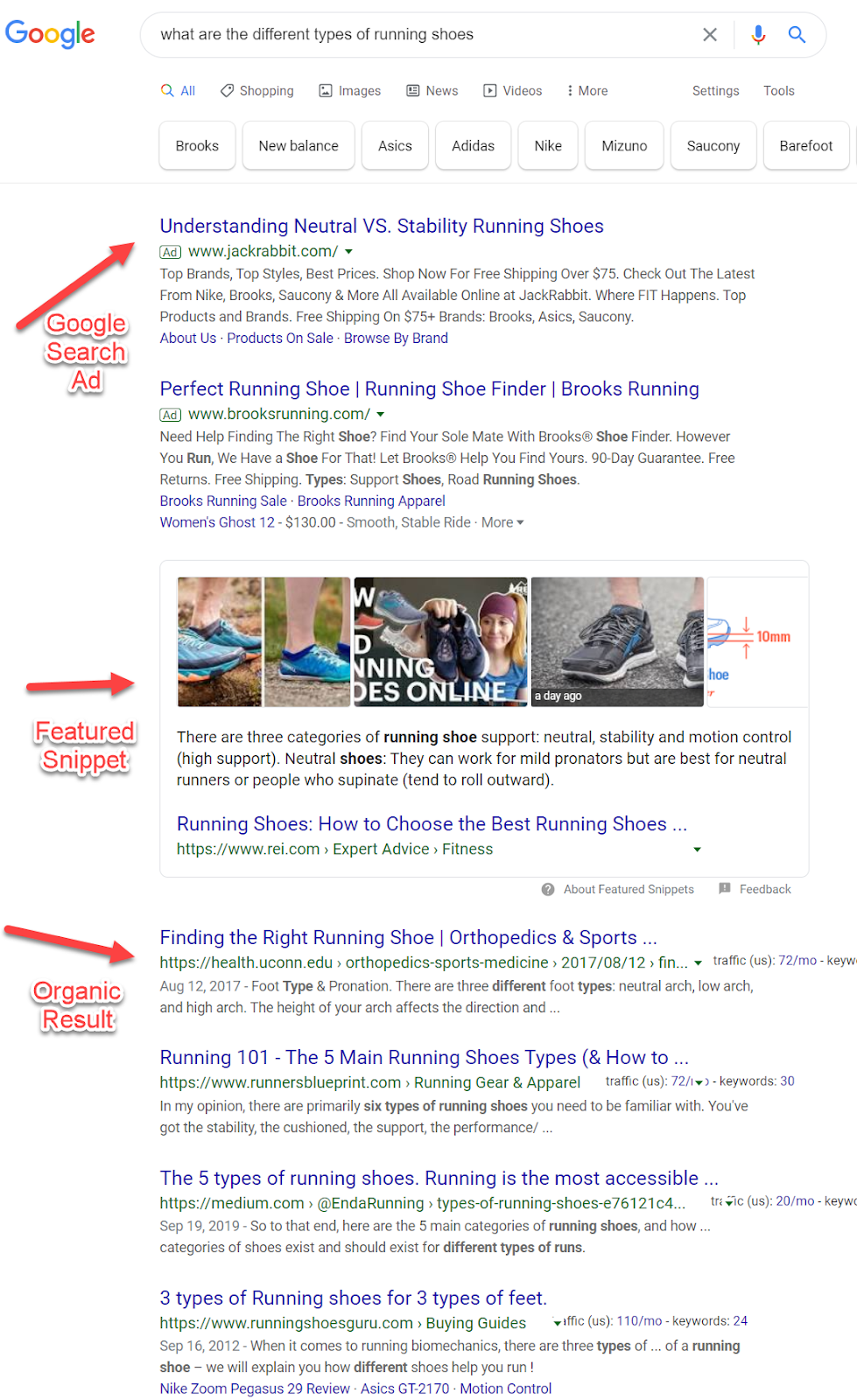Screen dimensions: 857x1400
Task: Expand the More products dropdown in Brooks ad
Action: point(502,522)
